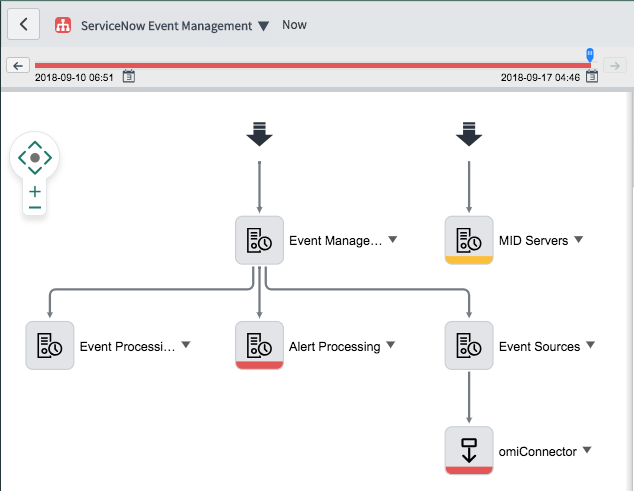Click the Now link
This screenshot has height=491, width=634.
[x=294, y=25]
